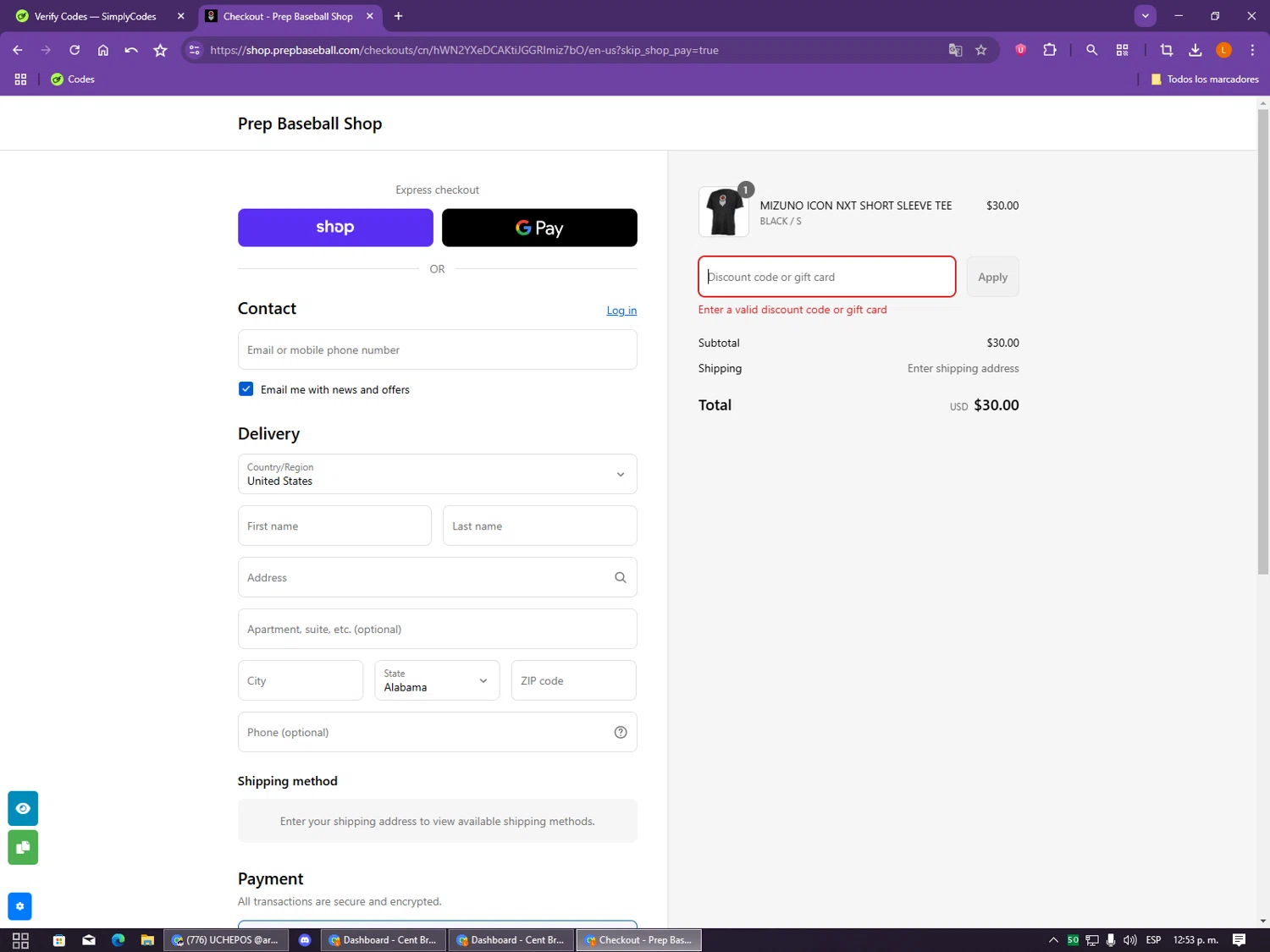
Task: Show hidden system tray icons chevron
Action: 1053,940
